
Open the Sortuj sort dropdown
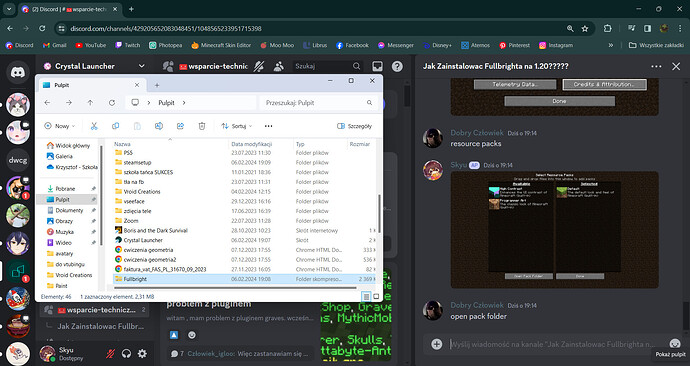[237, 126]
